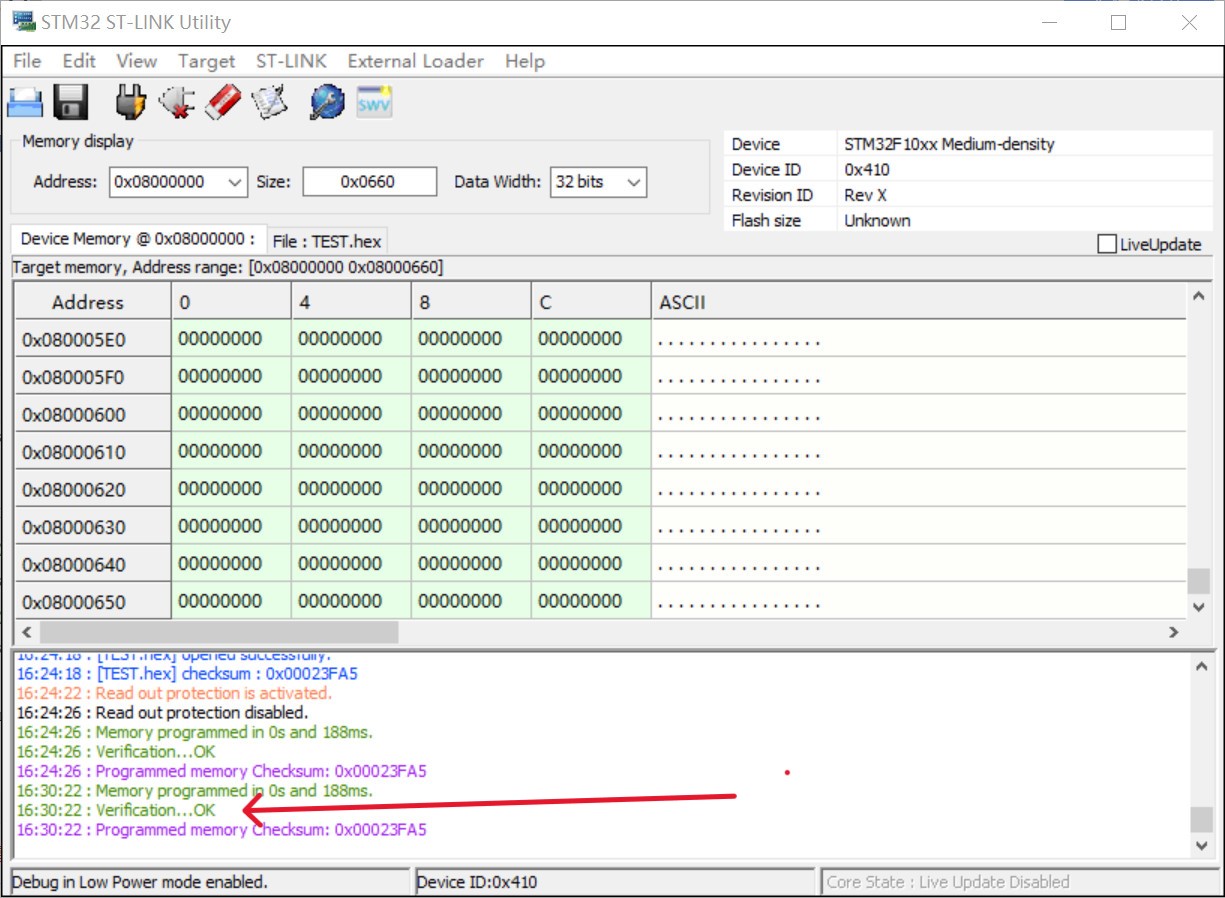The width and height of the screenshot is (1225, 898).
Task: Select address row 0x08000650
Action: point(93,602)
